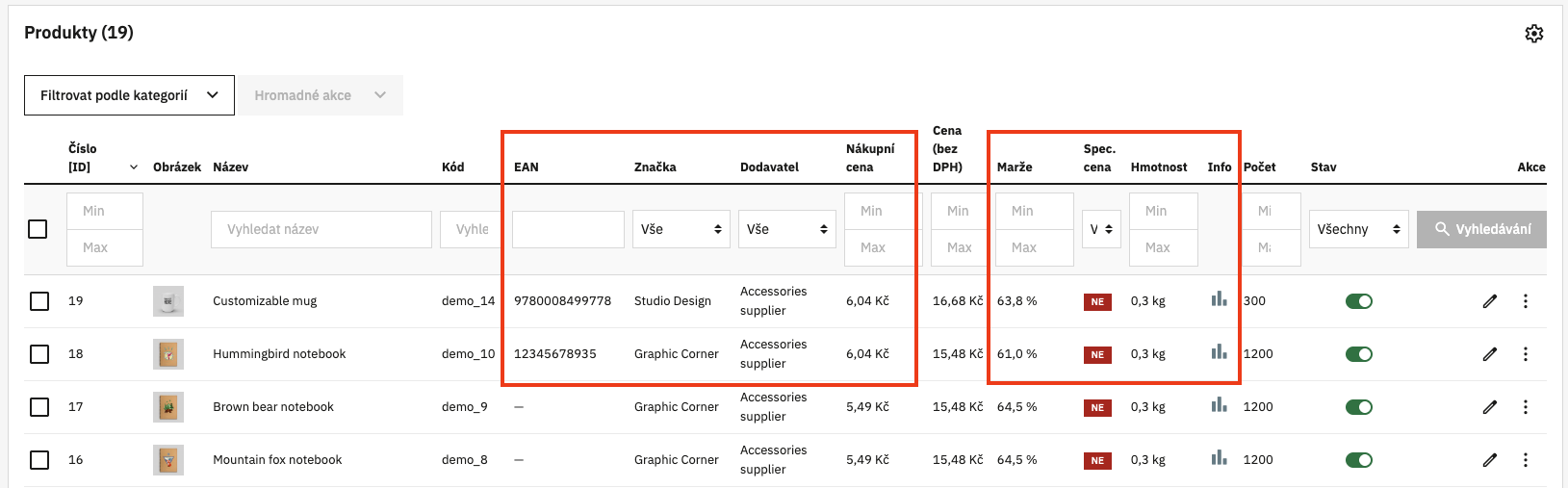This screenshot has height=488, width=1568.
Task: Edit Hummingbird notebook with pencil icon
Action: click(x=1490, y=354)
